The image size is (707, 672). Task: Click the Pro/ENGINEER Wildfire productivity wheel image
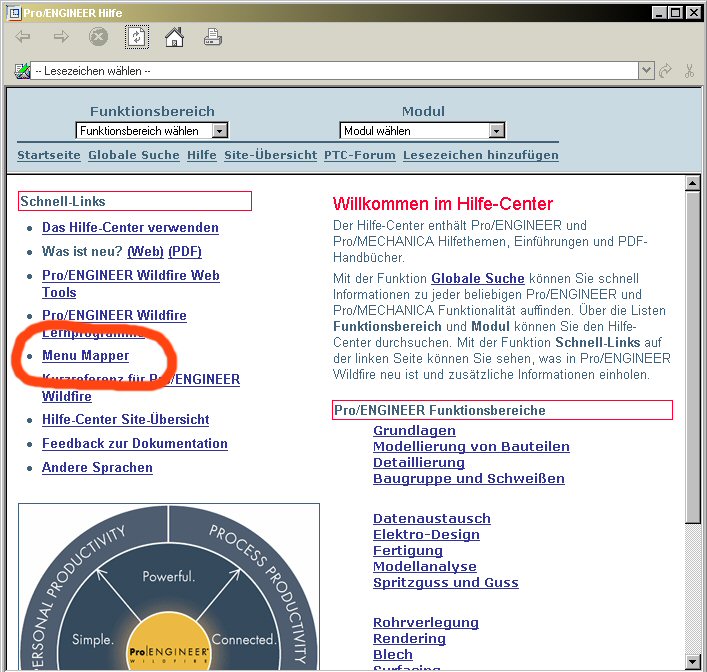coord(169,586)
